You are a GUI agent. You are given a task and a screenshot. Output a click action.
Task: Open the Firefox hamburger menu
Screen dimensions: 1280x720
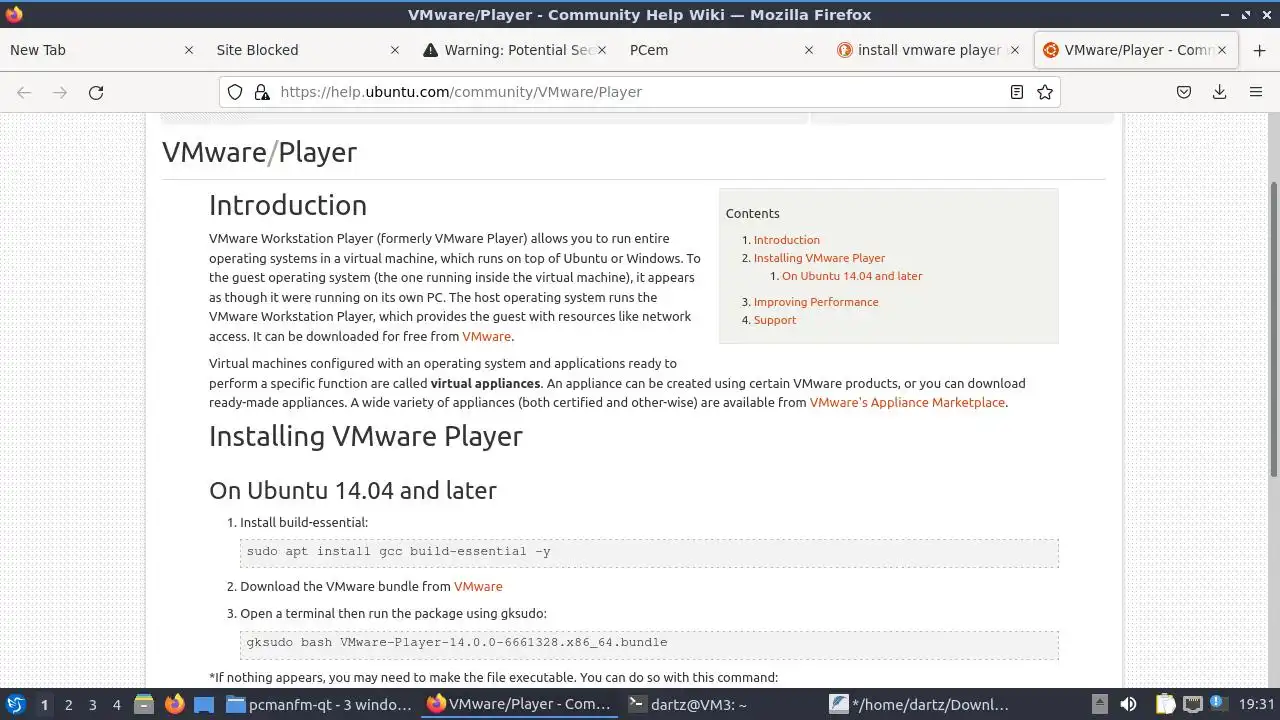coord(1255,92)
